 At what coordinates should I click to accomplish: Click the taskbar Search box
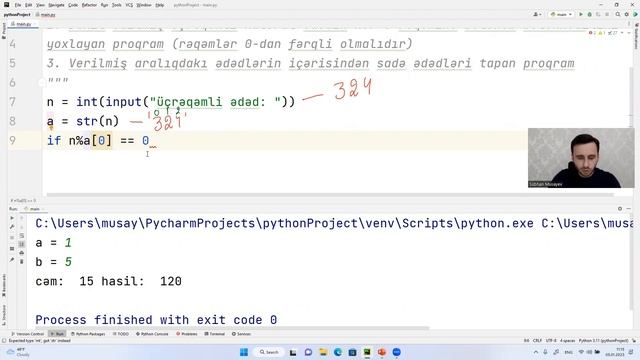pyautogui.click(x=269, y=352)
